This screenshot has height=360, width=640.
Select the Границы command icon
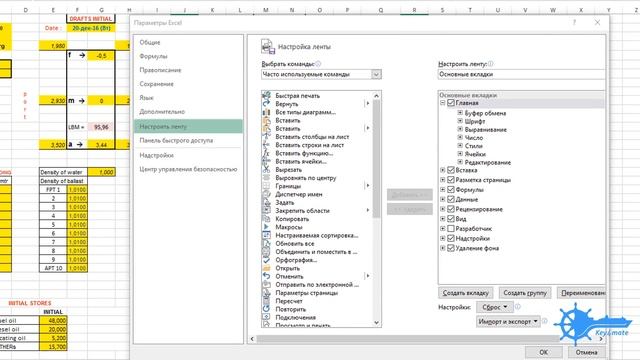click(266, 186)
